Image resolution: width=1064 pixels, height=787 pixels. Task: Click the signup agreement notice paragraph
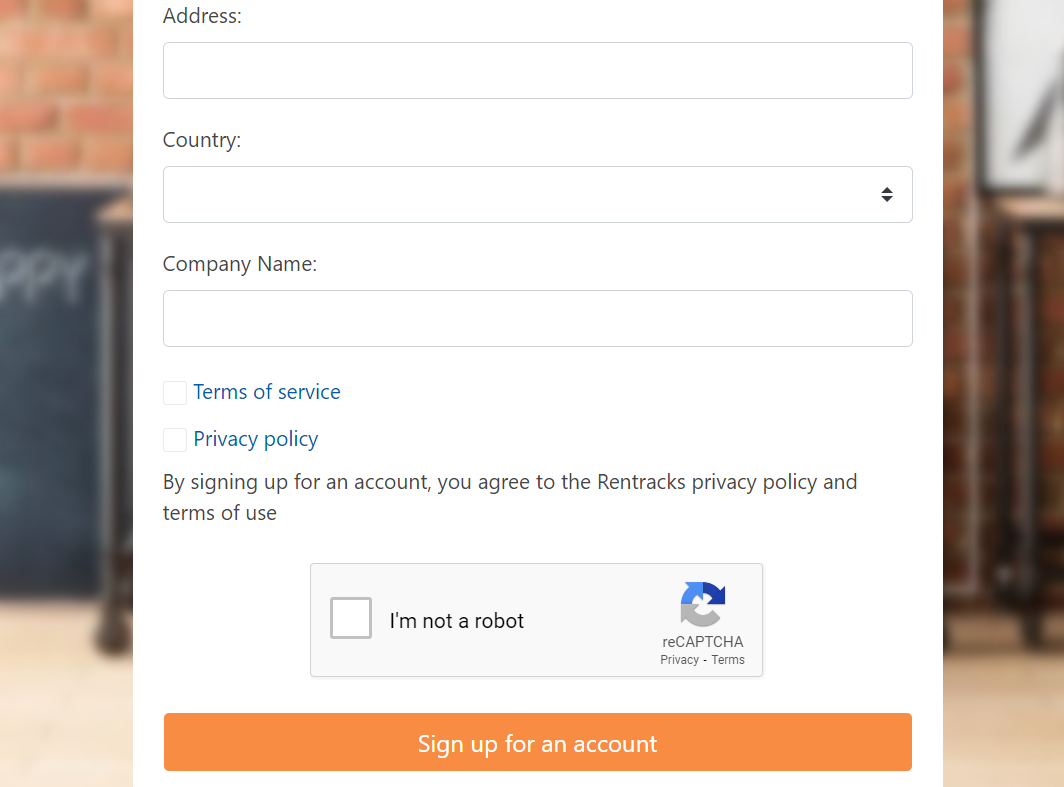click(510, 497)
